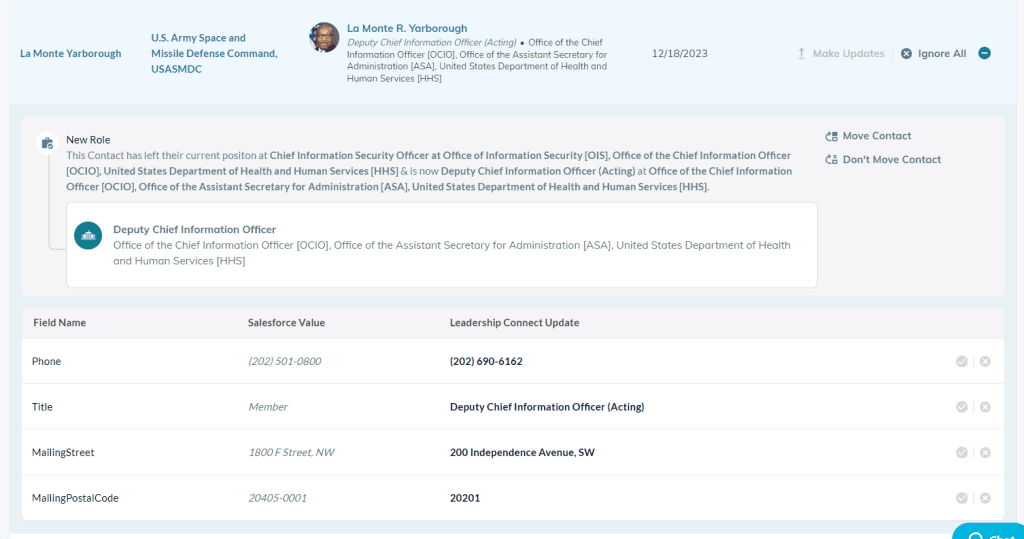This screenshot has height=539, width=1024.
Task: Accept the Phone field update checkmark
Action: coord(961,361)
